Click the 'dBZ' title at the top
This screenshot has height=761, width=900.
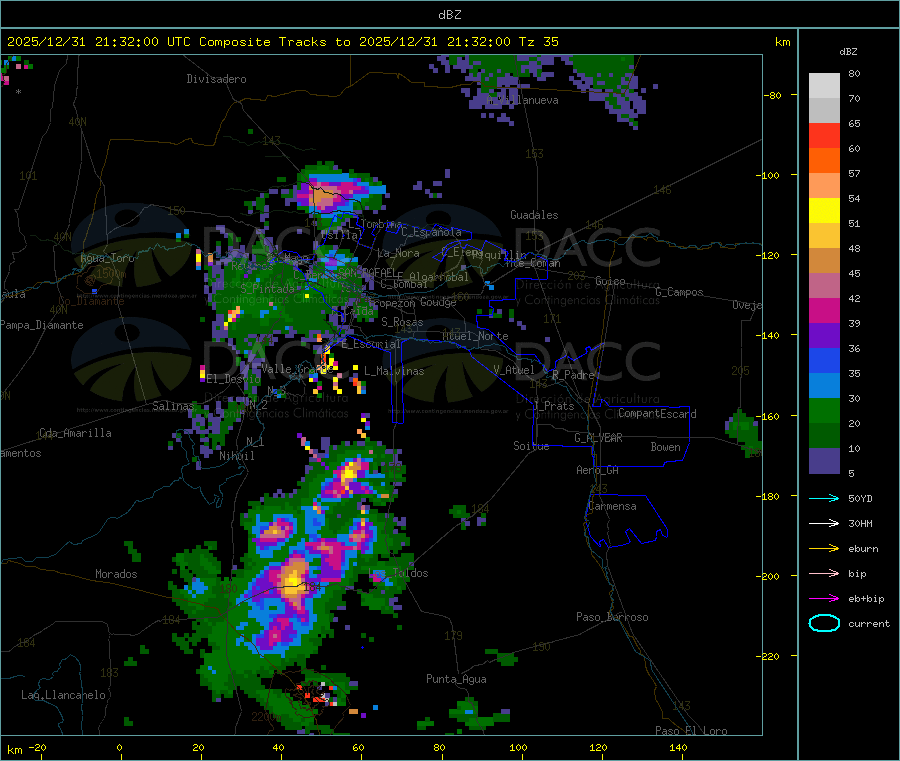[449, 15]
